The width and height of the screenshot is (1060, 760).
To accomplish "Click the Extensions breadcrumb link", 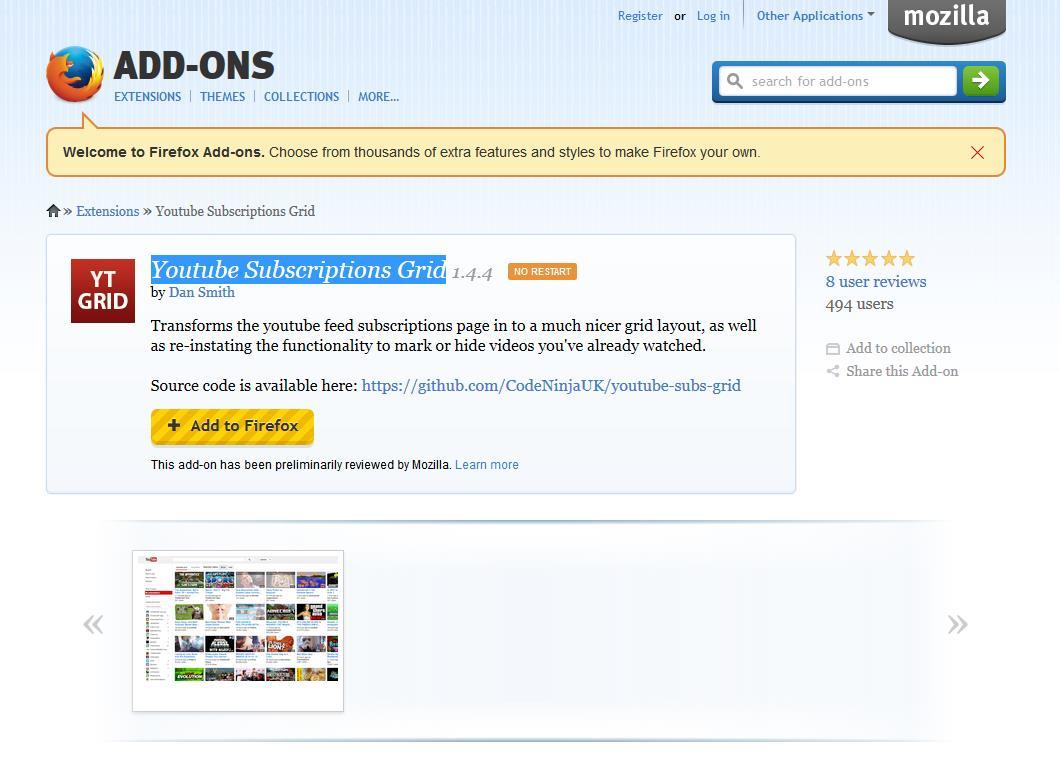I will [x=107, y=211].
